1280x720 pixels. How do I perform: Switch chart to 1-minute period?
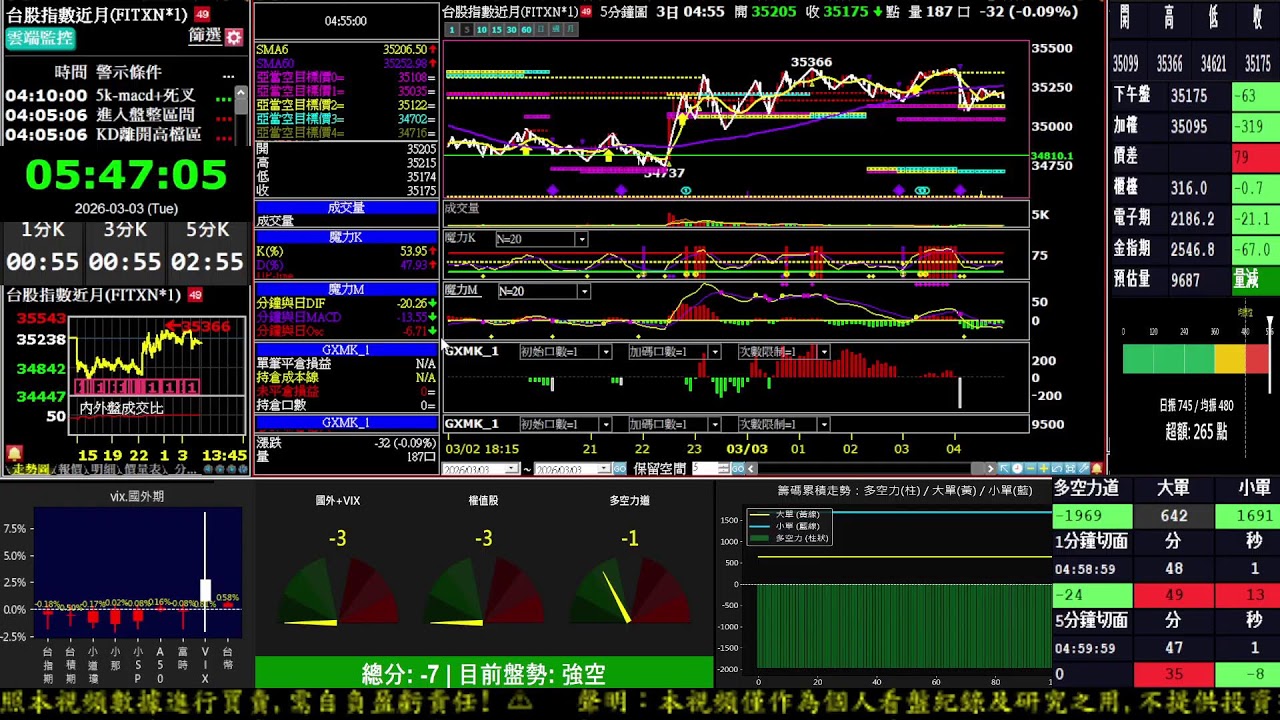452,30
